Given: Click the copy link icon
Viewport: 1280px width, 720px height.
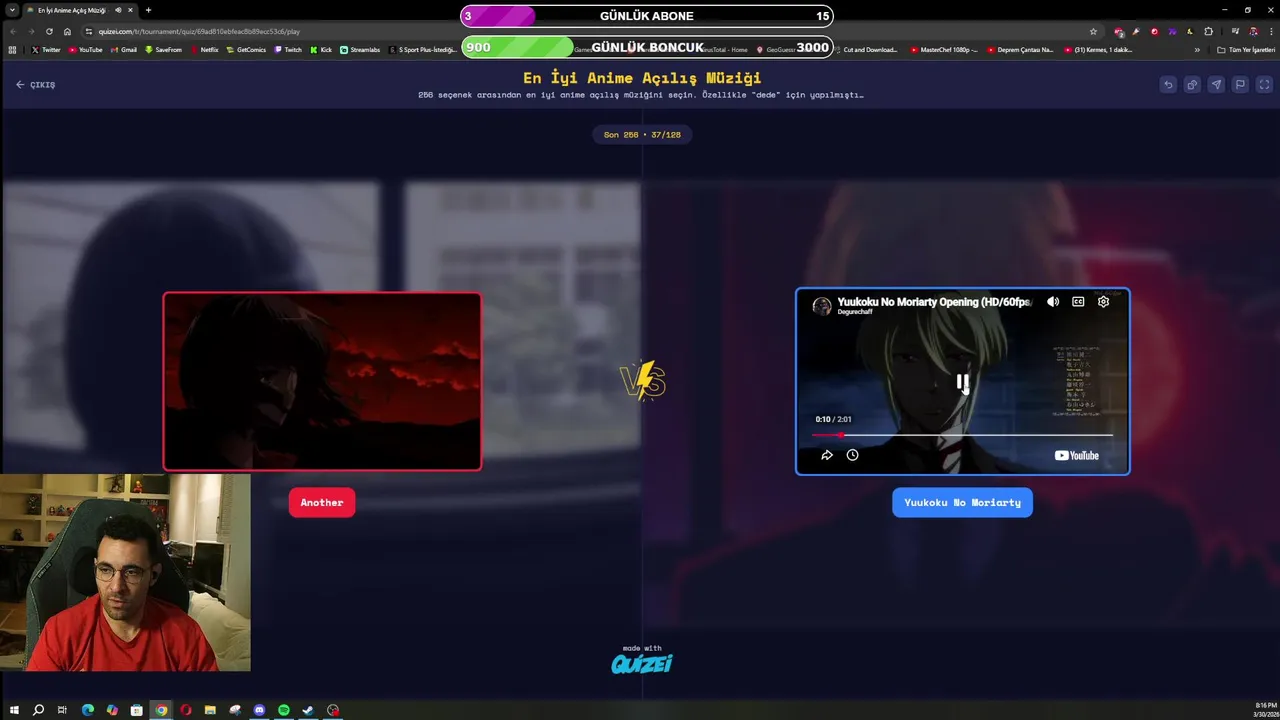Looking at the screenshot, I should tap(1192, 85).
